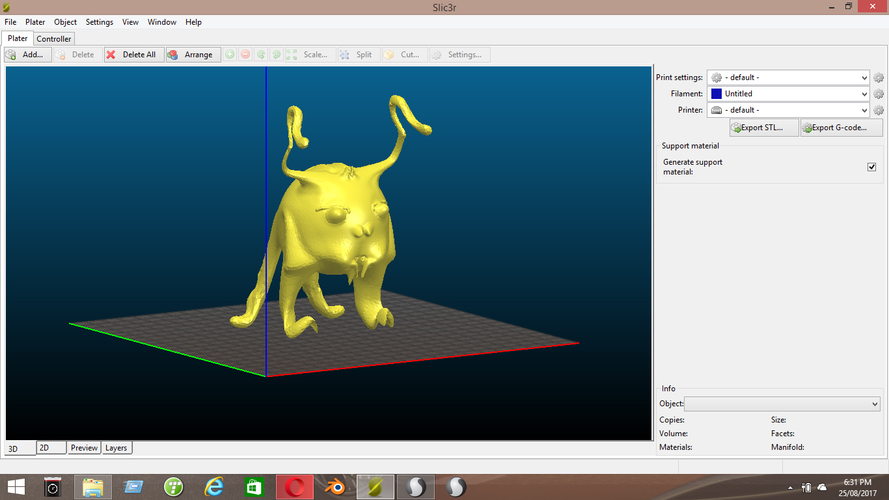Launch Internet Explorer from the taskbar

[214, 487]
